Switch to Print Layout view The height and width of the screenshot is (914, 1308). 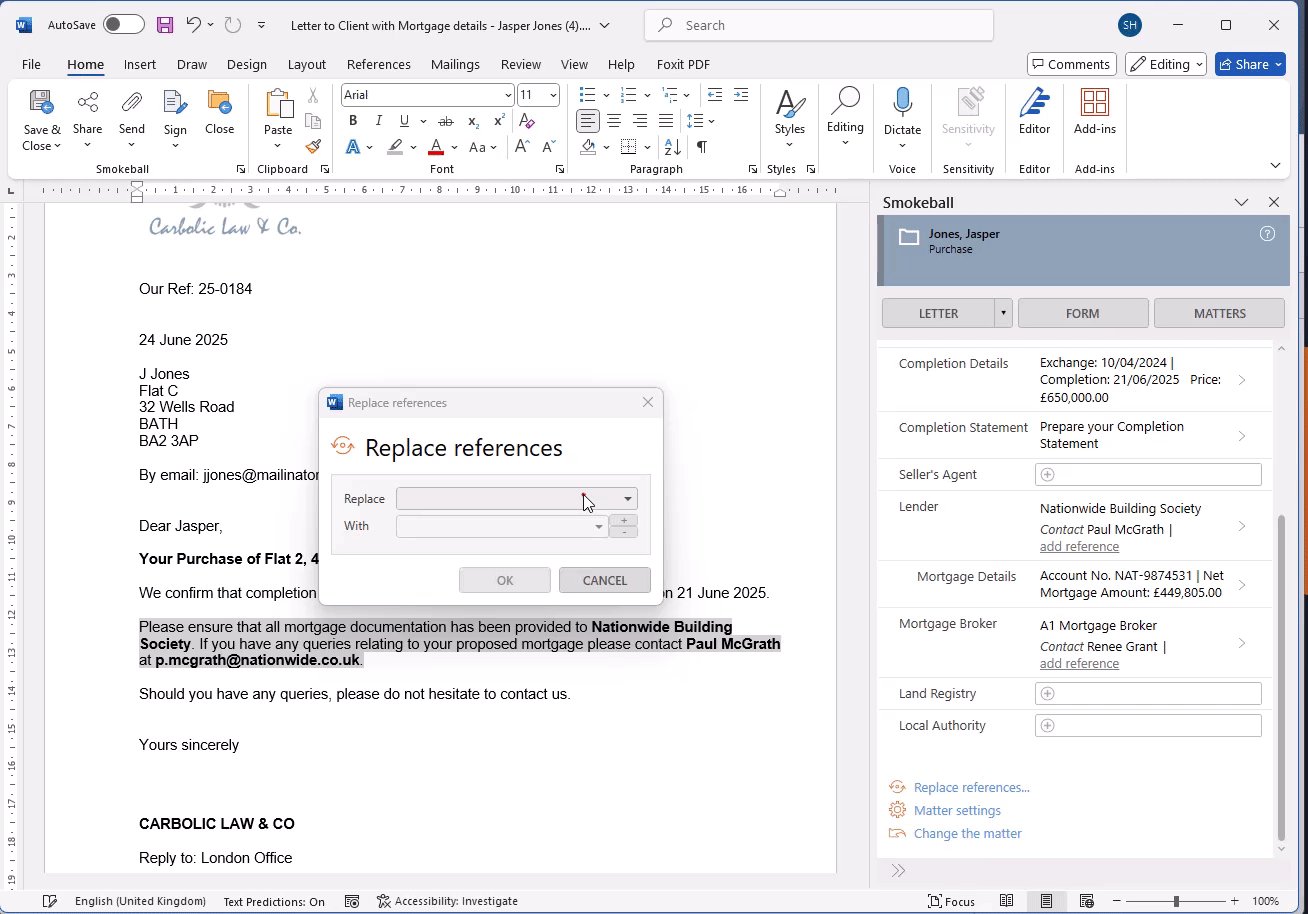1046,901
